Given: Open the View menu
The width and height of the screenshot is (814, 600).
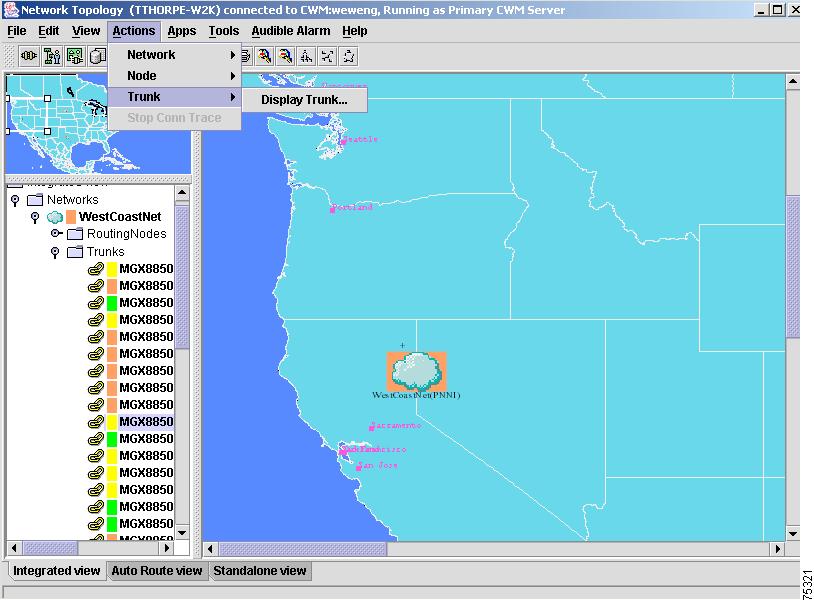Looking at the screenshot, I should pyautogui.click(x=86, y=31).
